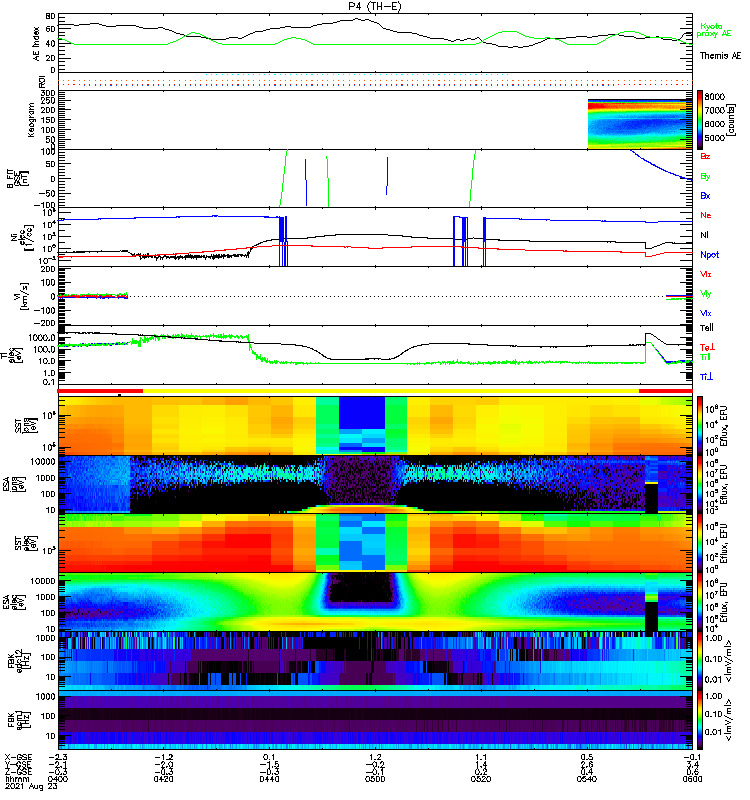Click the black Themis AE legend label
The width and height of the screenshot is (750, 800).
click(x=720, y=55)
